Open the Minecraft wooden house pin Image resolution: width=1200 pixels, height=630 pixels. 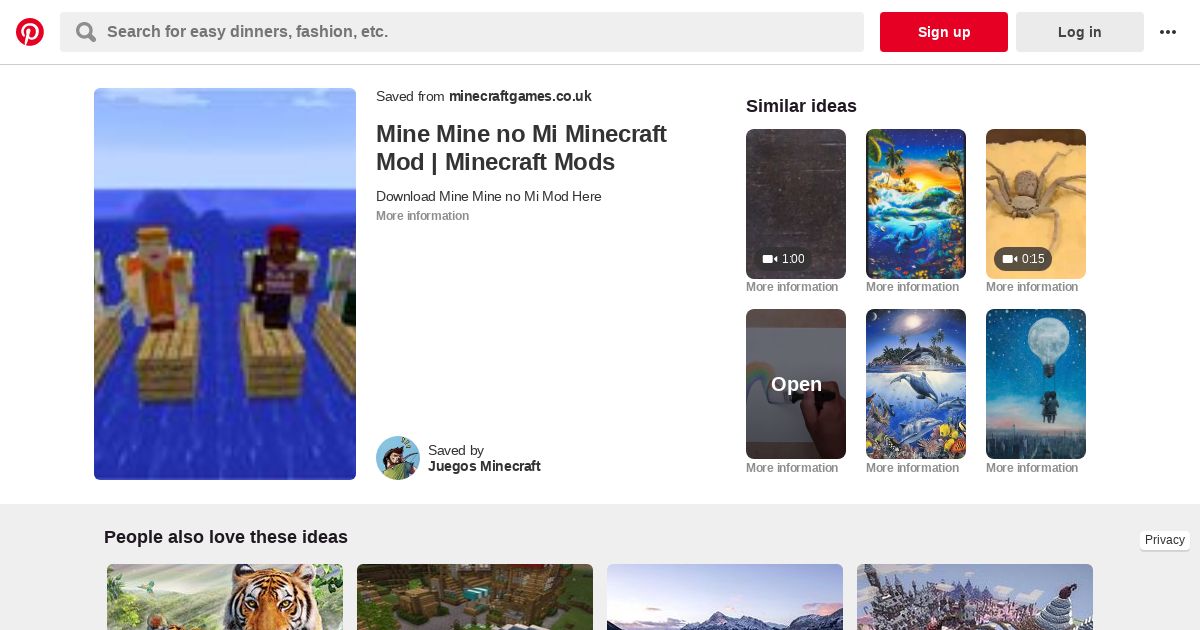click(x=475, y=597)
